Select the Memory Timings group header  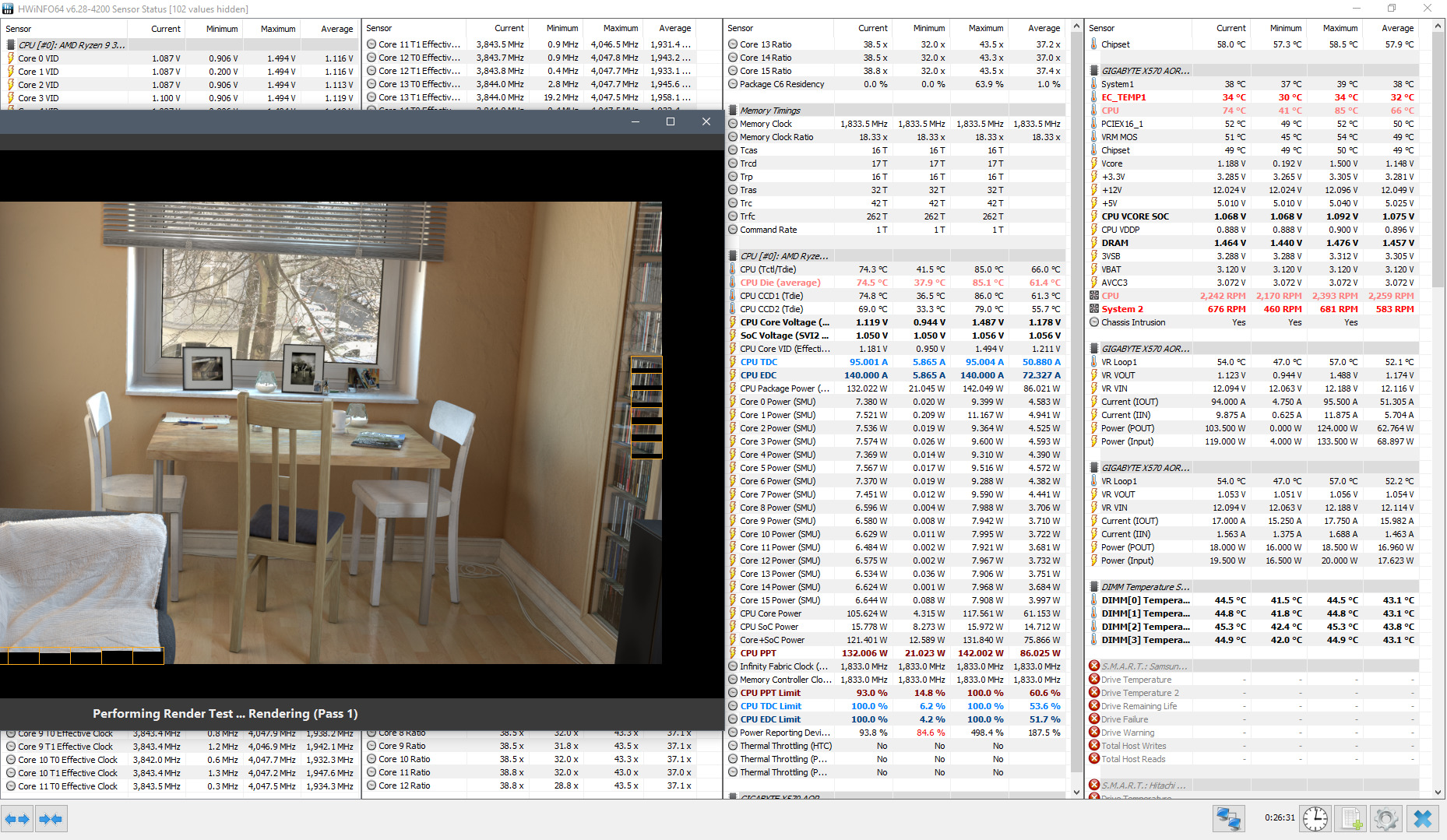(894, 111)
